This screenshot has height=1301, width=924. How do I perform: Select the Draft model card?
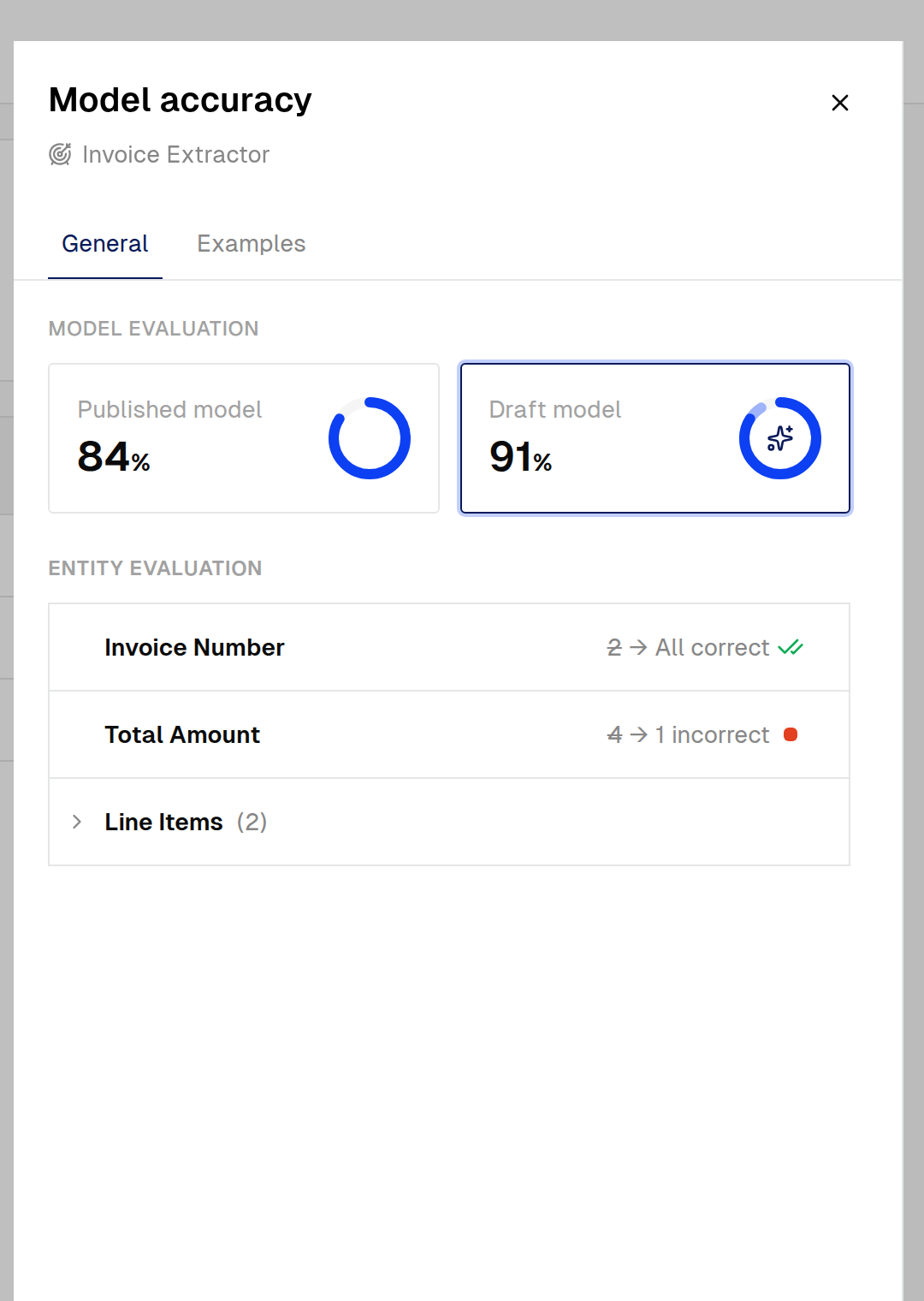coord(655,438)
